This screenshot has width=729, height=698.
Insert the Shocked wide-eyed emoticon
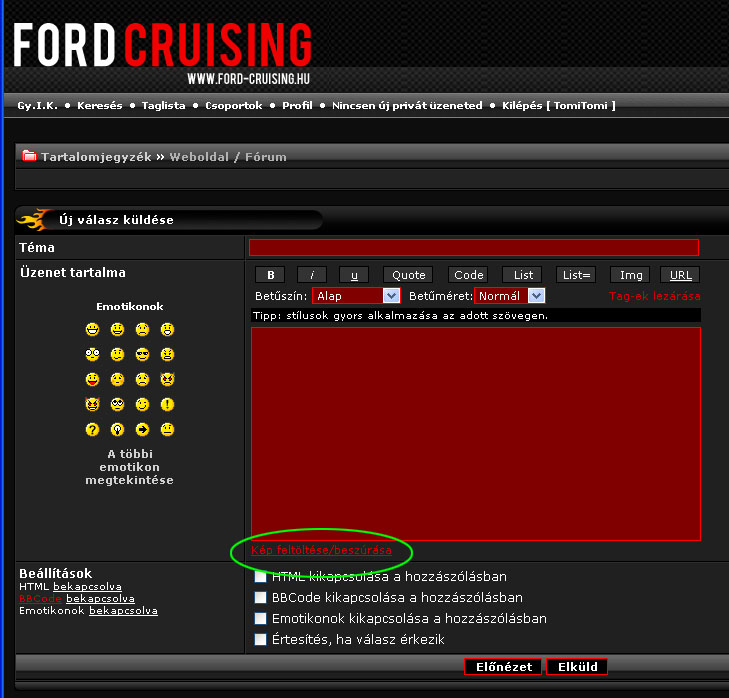click(x=93, y=355)
